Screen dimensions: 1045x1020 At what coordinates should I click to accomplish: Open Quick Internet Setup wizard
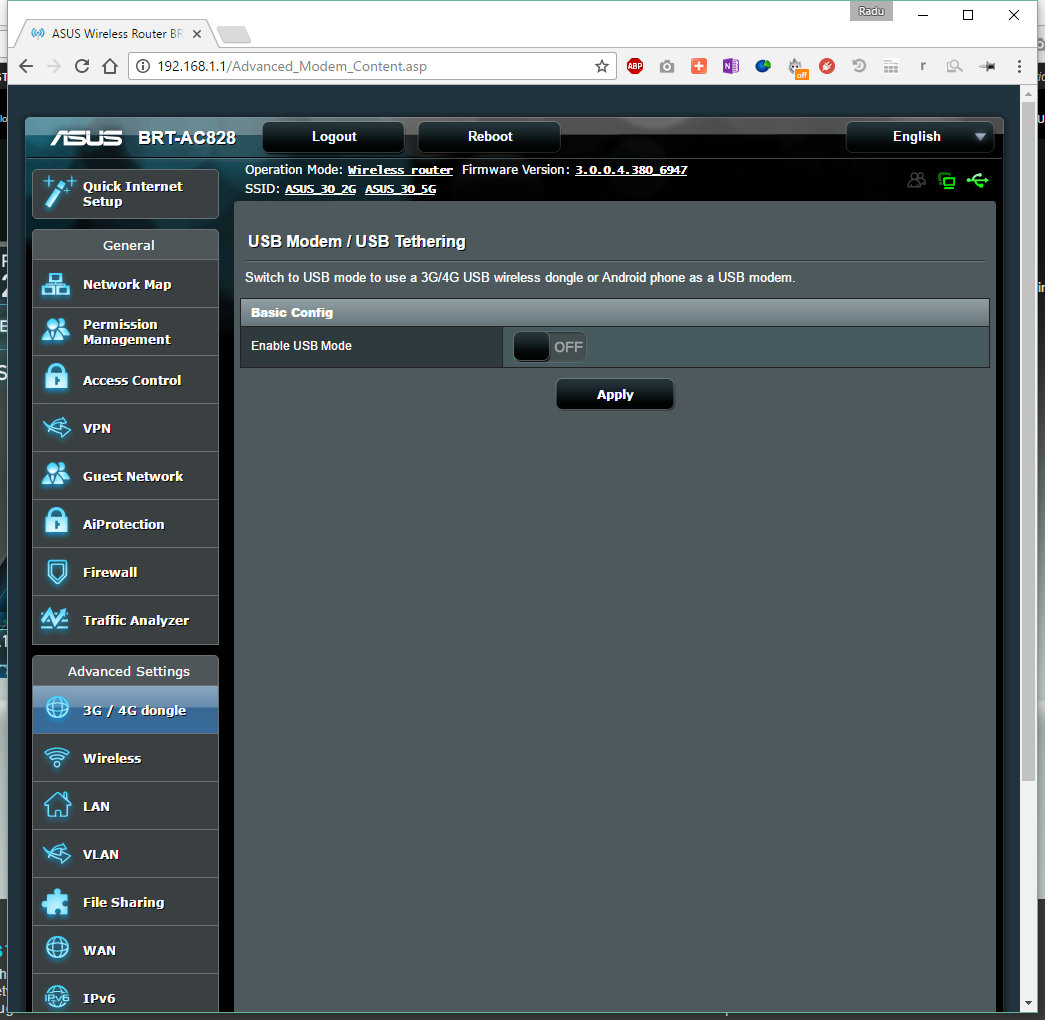pyautogui.click(x=126, y=194)
